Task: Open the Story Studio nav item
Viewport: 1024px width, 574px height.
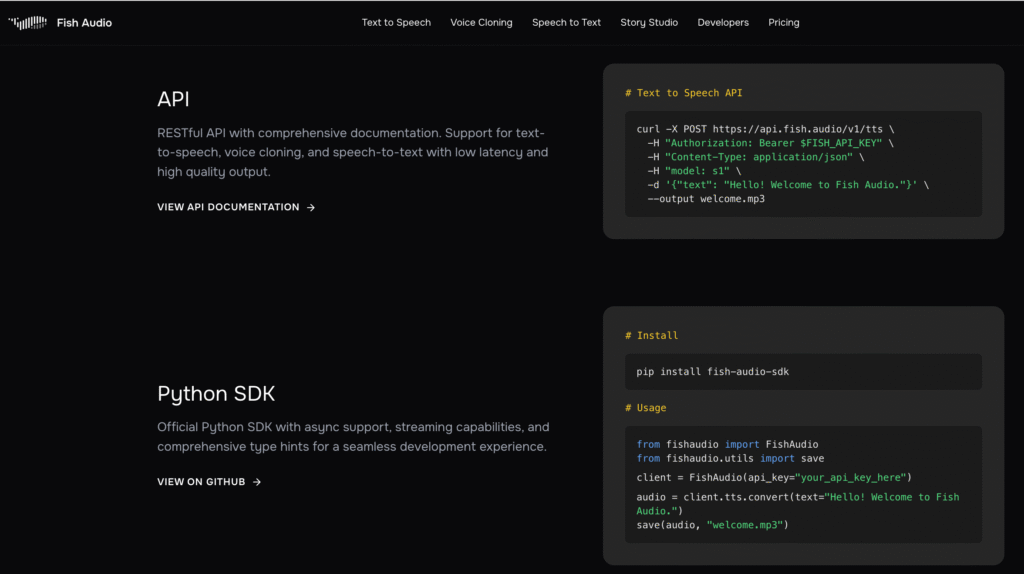Action: [x=649, y=22]
